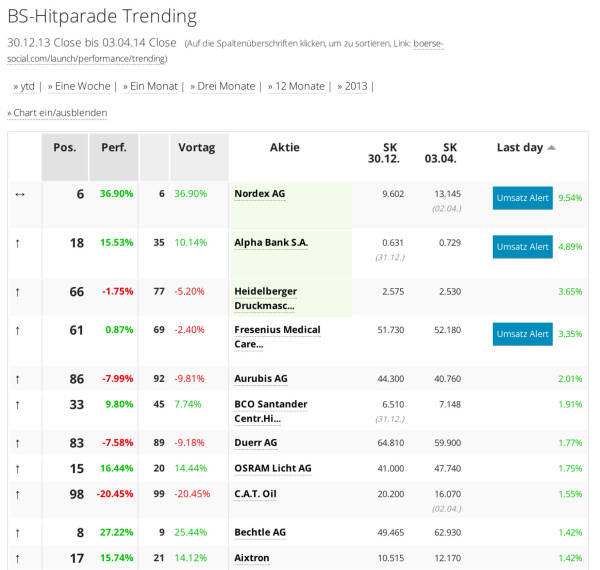Viewport: 600px width, 570px height.
Task: Open the OSRAM Licht AG stock link
Action: click(273, 468)
